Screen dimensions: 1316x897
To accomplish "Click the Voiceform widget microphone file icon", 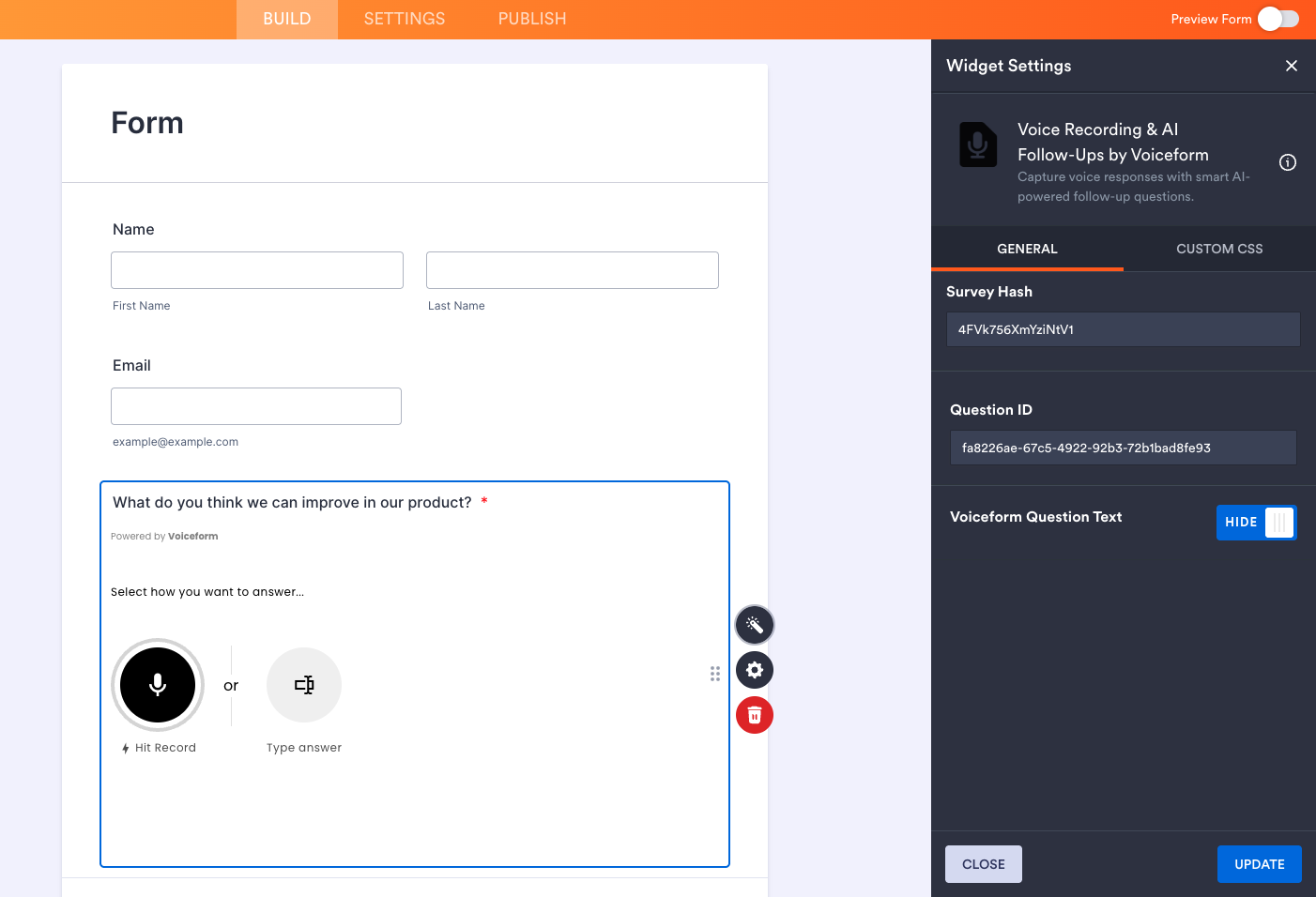I will click(x=978, y=144).
